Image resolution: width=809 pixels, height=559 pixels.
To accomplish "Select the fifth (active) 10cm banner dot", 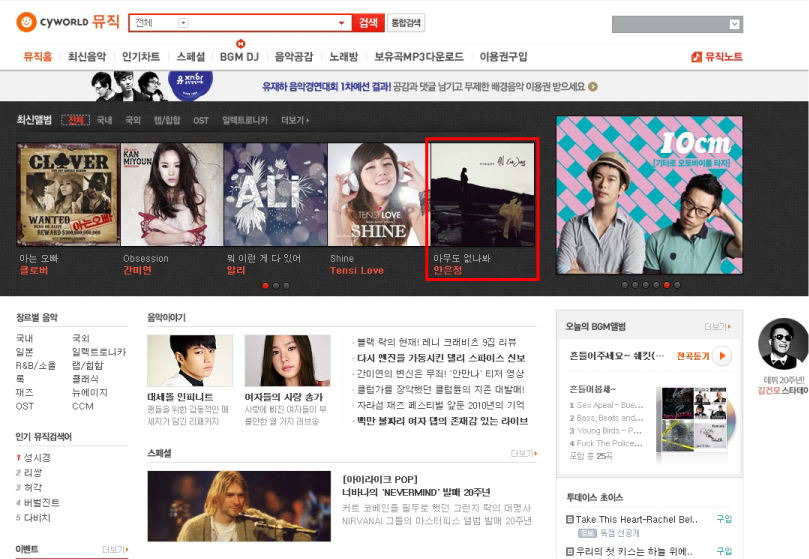I will [x=667, y=284].
